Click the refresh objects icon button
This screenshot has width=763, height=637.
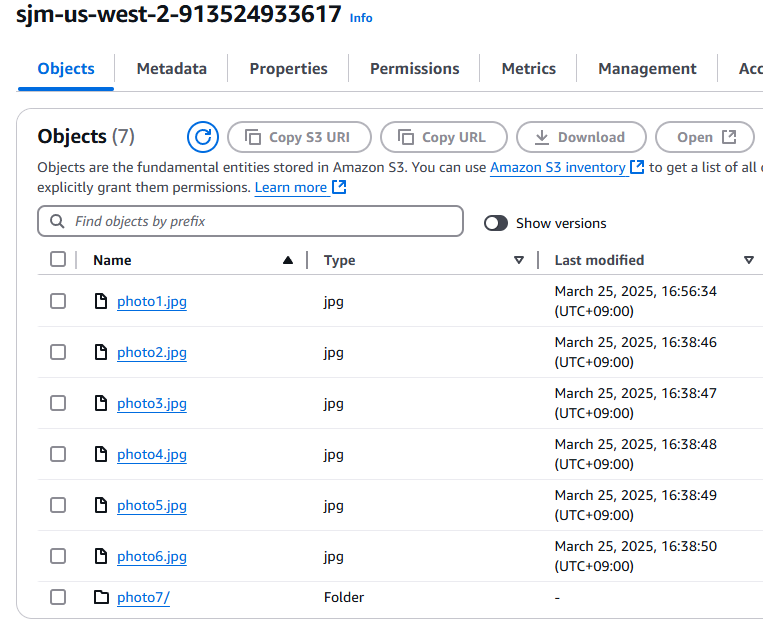tap(203, 137)
